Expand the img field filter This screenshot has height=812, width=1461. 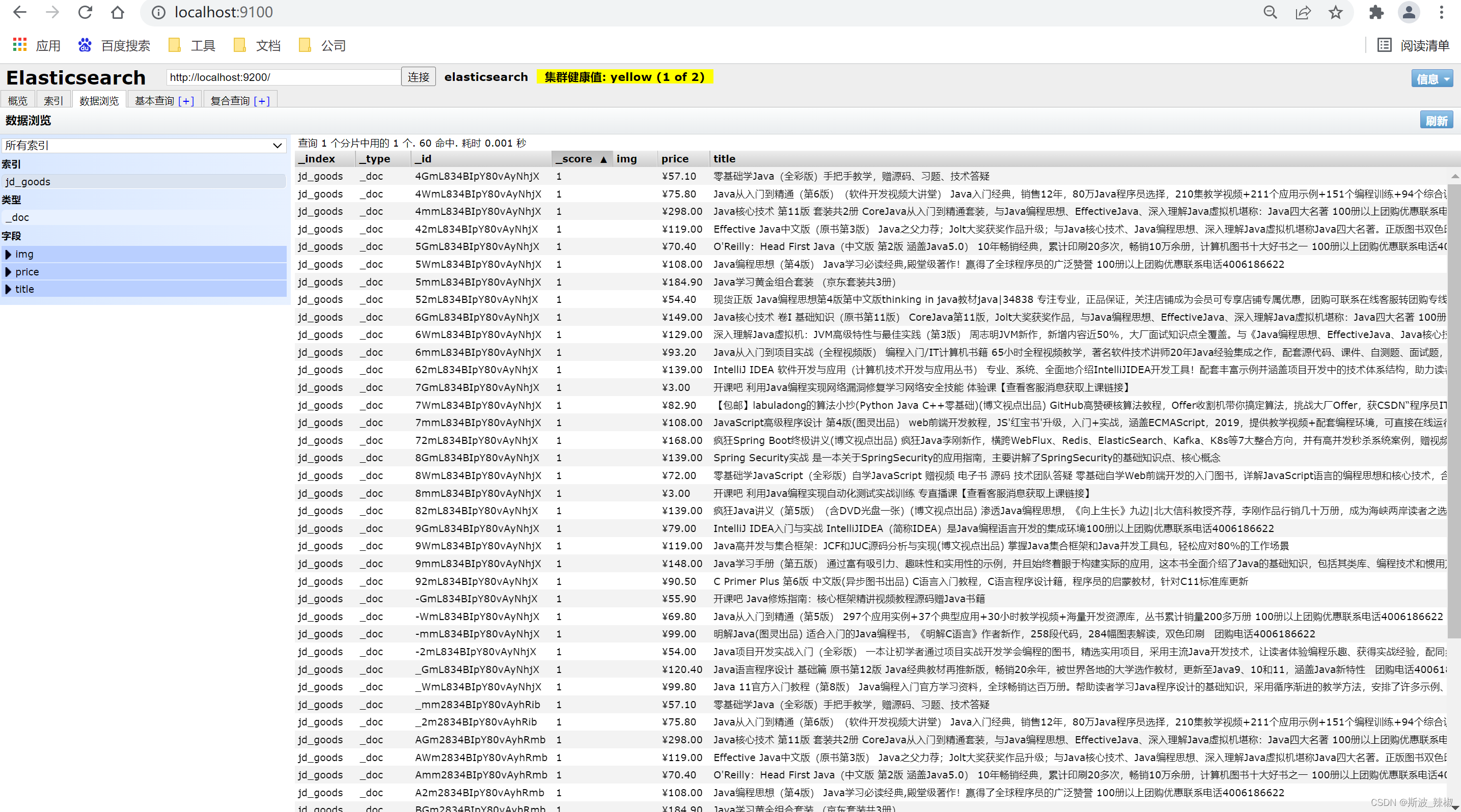(145, 254)
